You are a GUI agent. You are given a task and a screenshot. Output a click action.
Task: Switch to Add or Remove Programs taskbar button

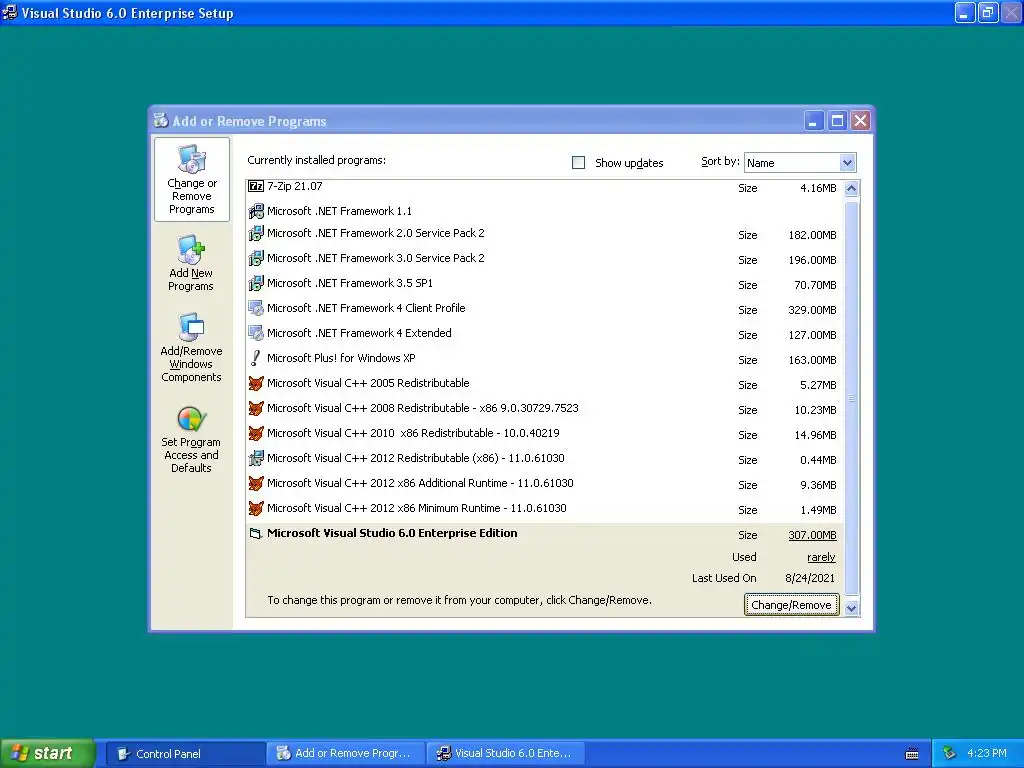coord(345,754)
